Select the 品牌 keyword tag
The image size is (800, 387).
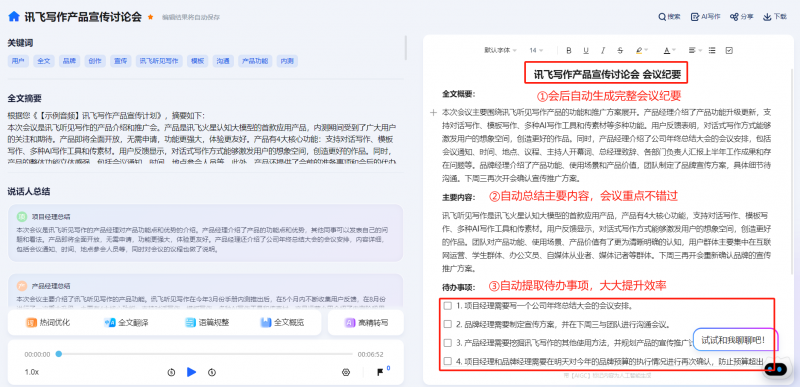[69, 61]
